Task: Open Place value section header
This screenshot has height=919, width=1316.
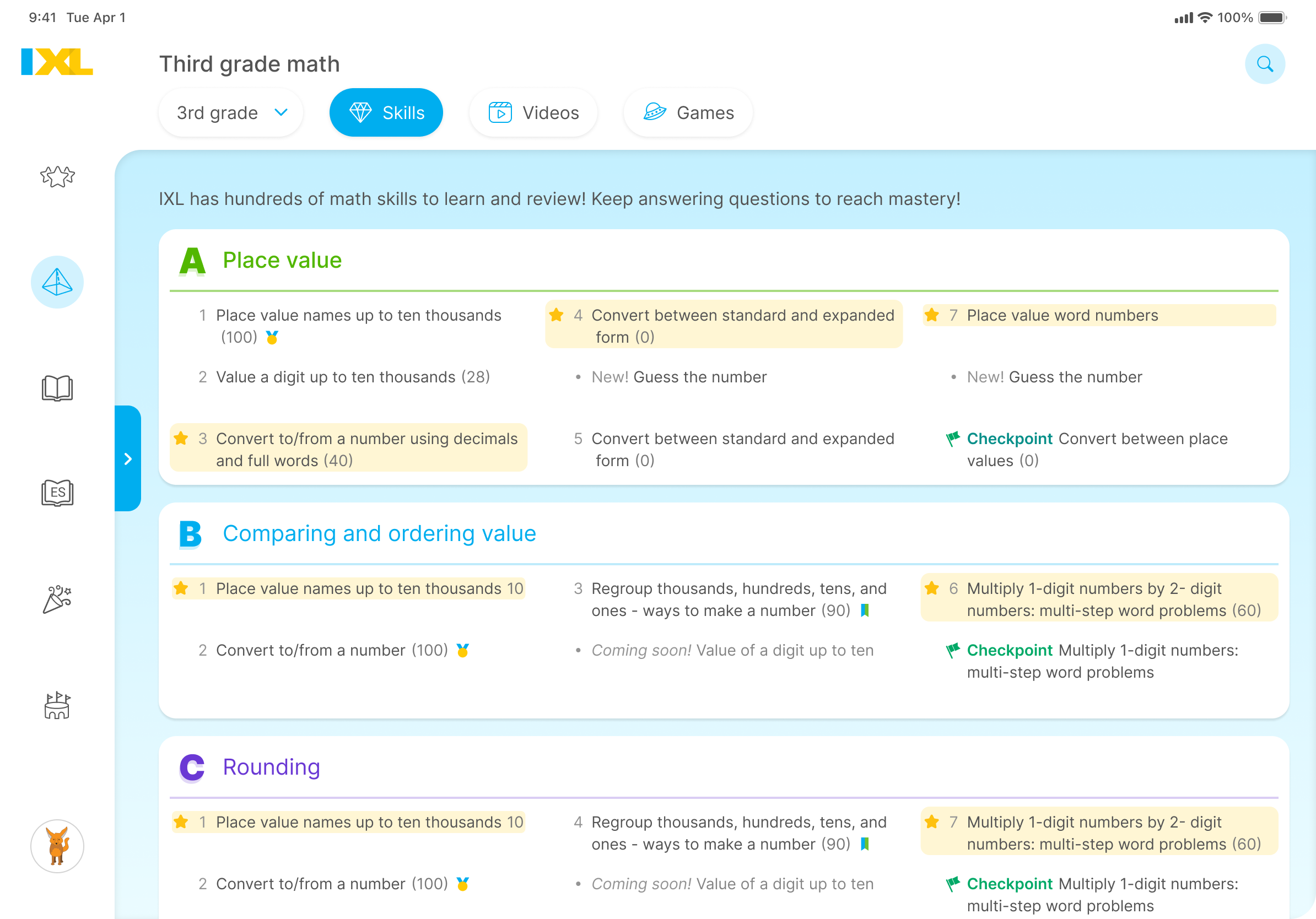Action: click(x=282, y=260)
